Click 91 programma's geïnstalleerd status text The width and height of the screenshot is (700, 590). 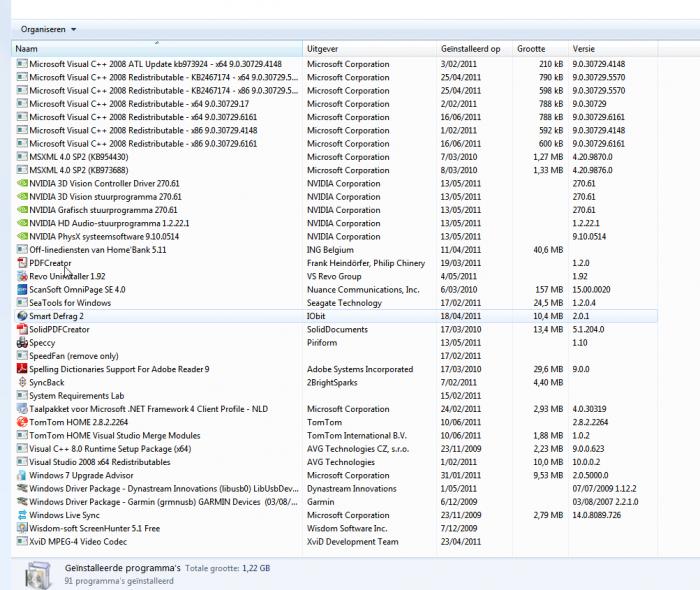119,581
